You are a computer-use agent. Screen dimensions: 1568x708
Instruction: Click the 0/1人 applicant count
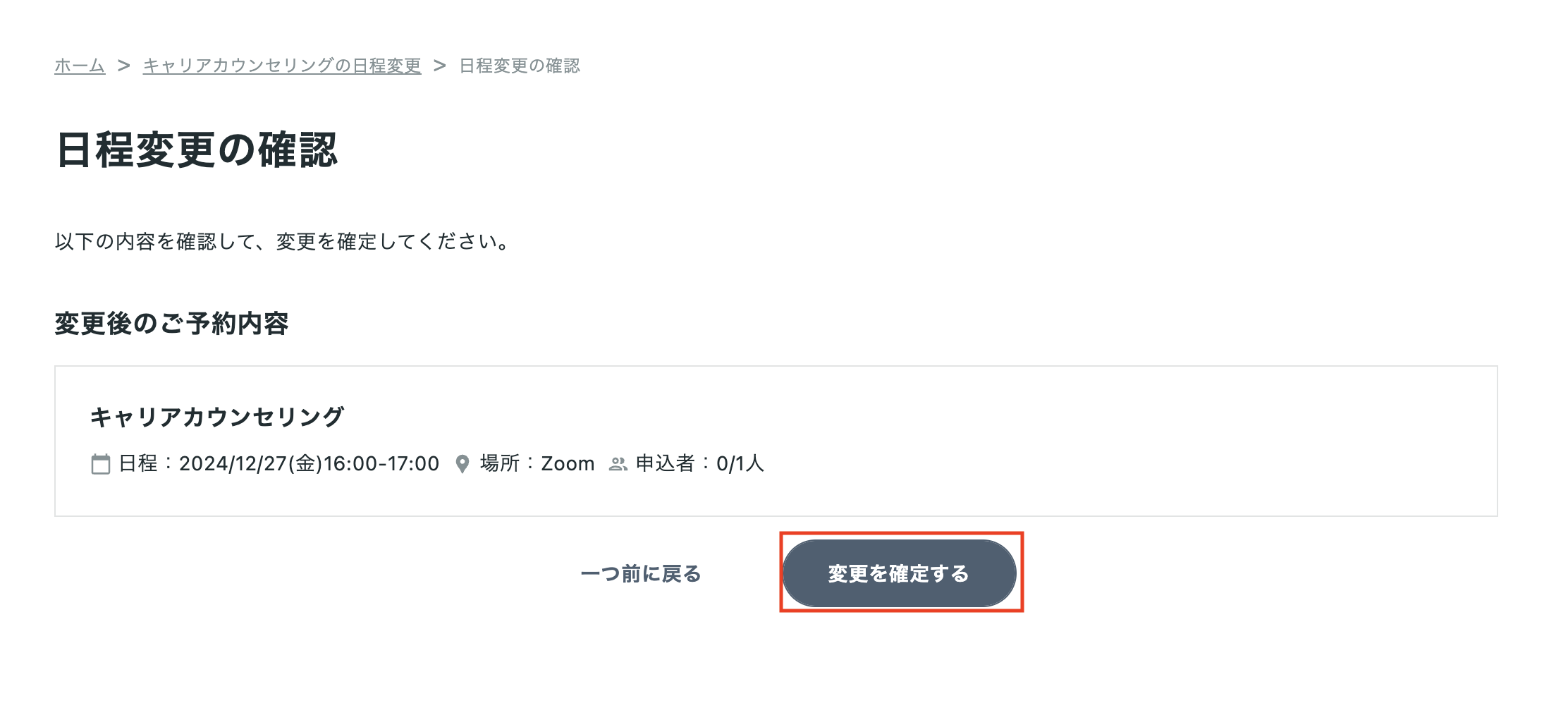(740, 463)
